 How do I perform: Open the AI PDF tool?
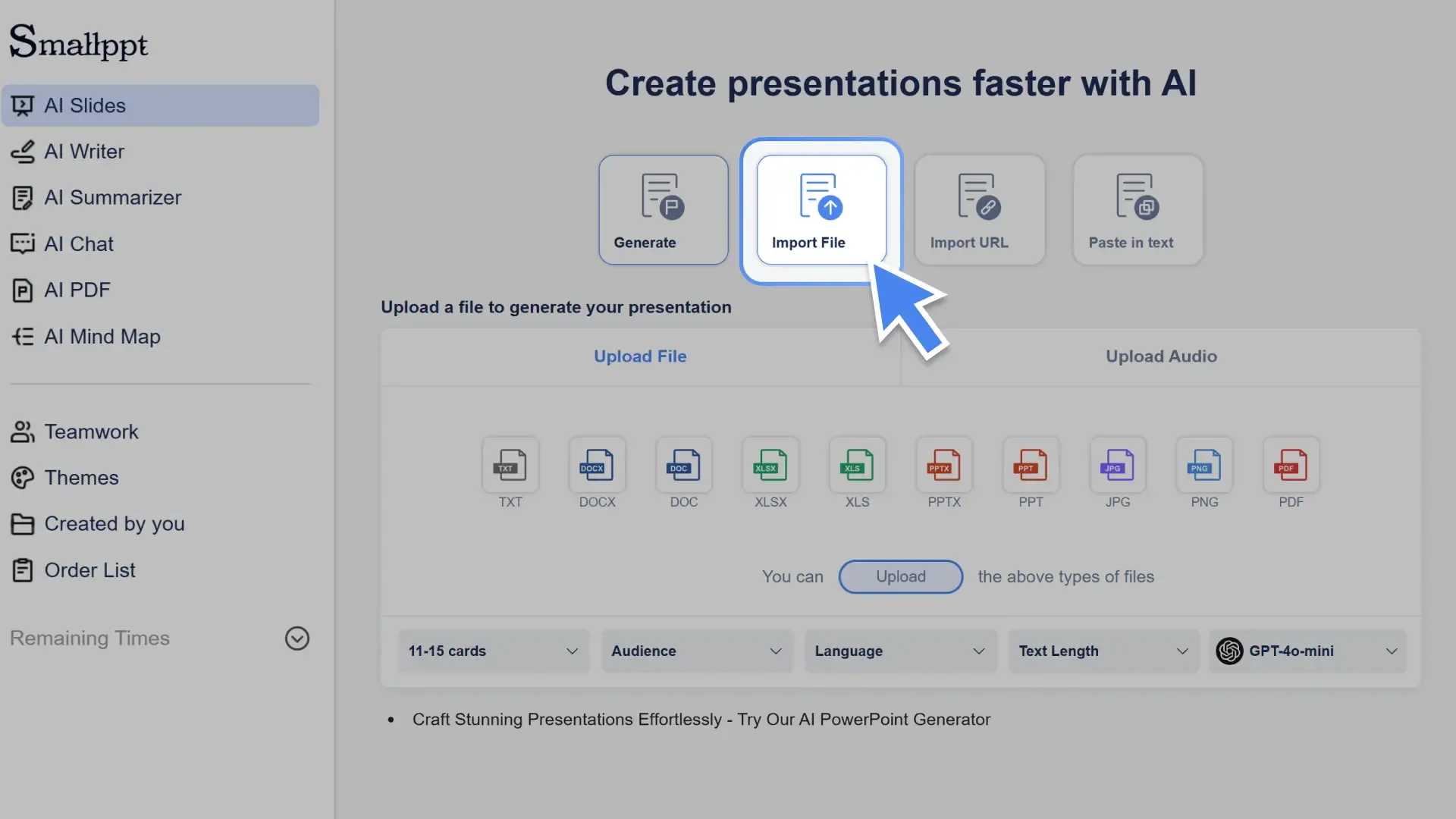click(x=77, y=290)
